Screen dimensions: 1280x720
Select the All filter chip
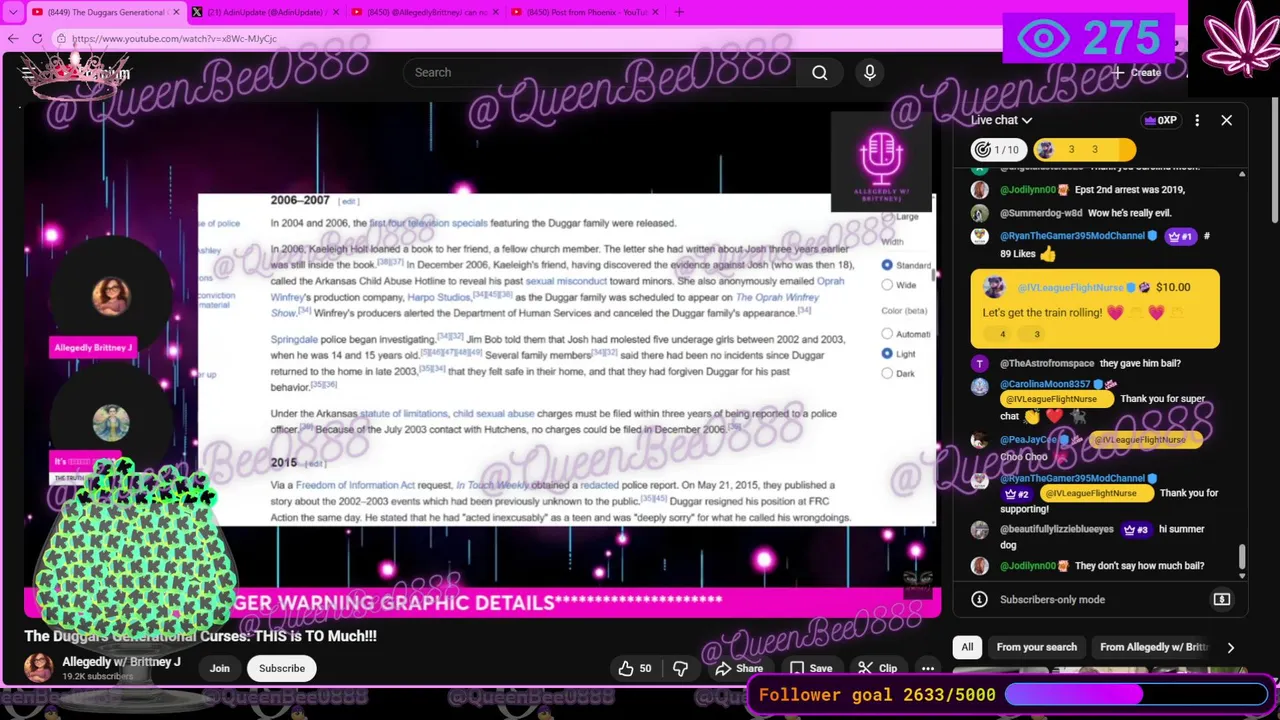pyautogui.click(x=967, y=647)
